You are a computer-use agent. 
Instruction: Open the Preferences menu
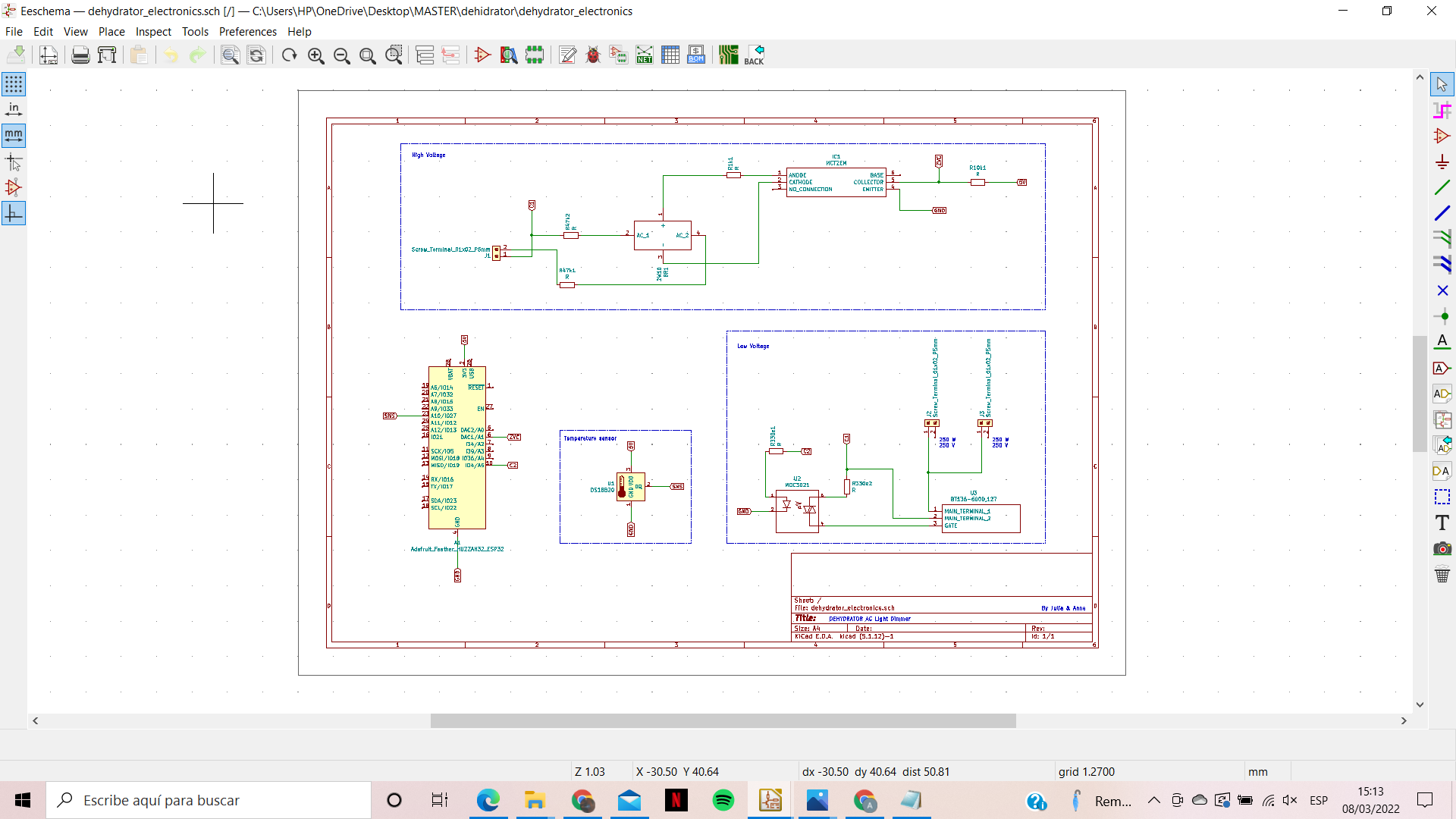pos(248,31)
